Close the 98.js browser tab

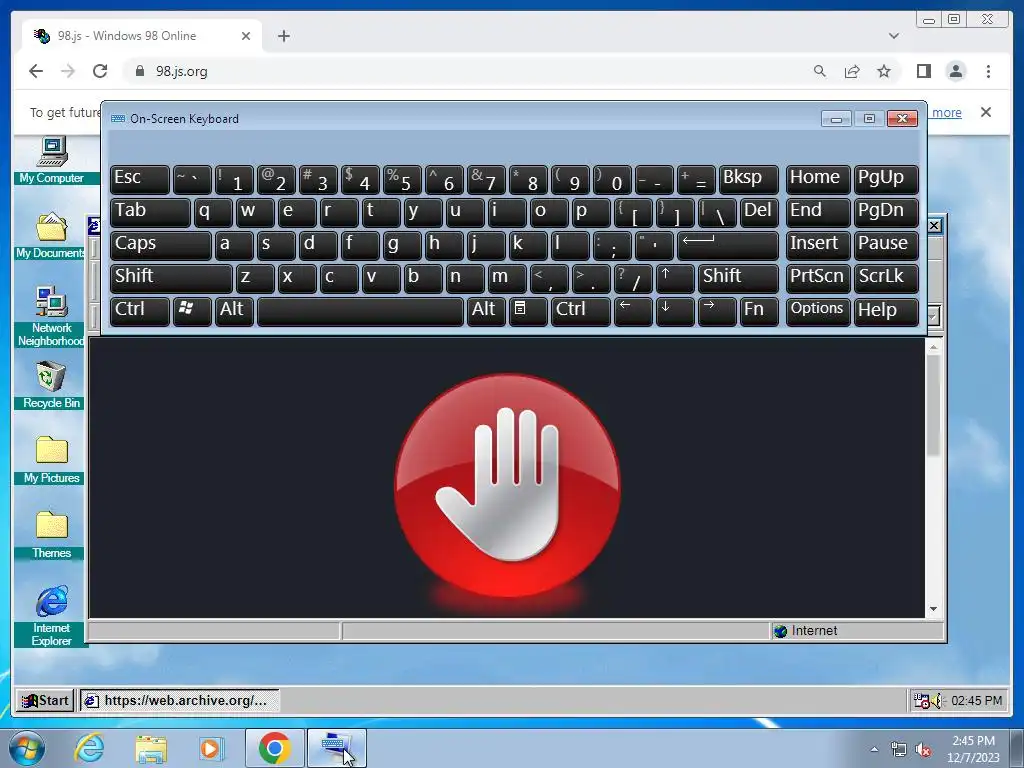[x=246, y=36]
